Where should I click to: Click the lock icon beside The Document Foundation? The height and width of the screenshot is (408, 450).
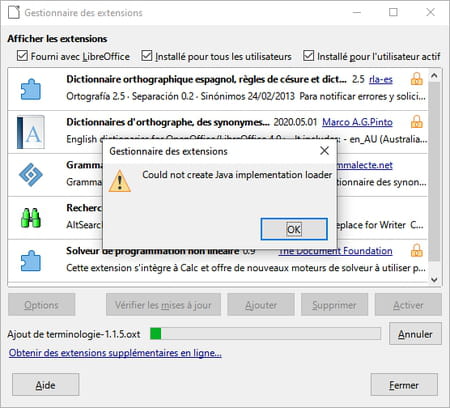[x=417, y=250]
